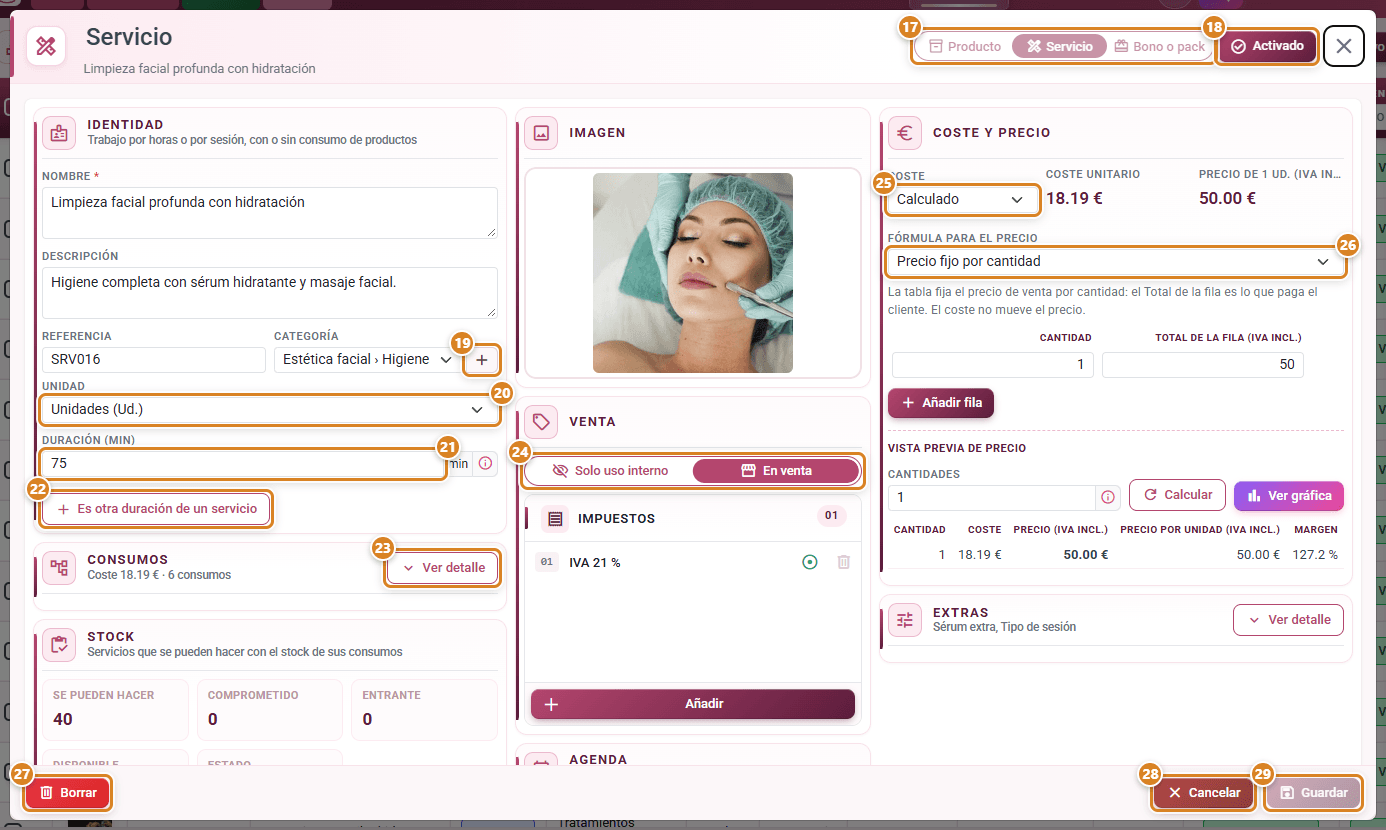
Task: Click the Servicio header tools icon
Action: click(x=46, y=46)
